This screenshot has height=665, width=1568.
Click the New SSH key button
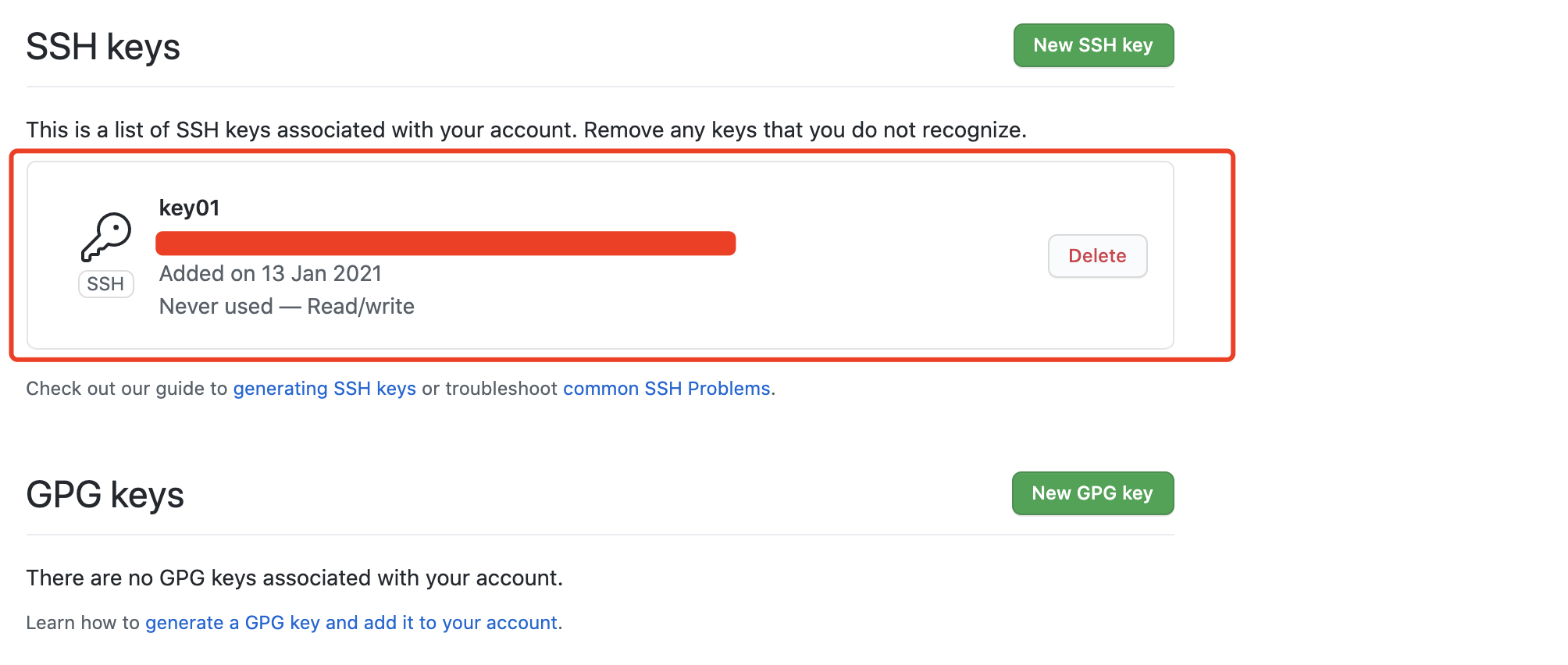coord(1093,45)
